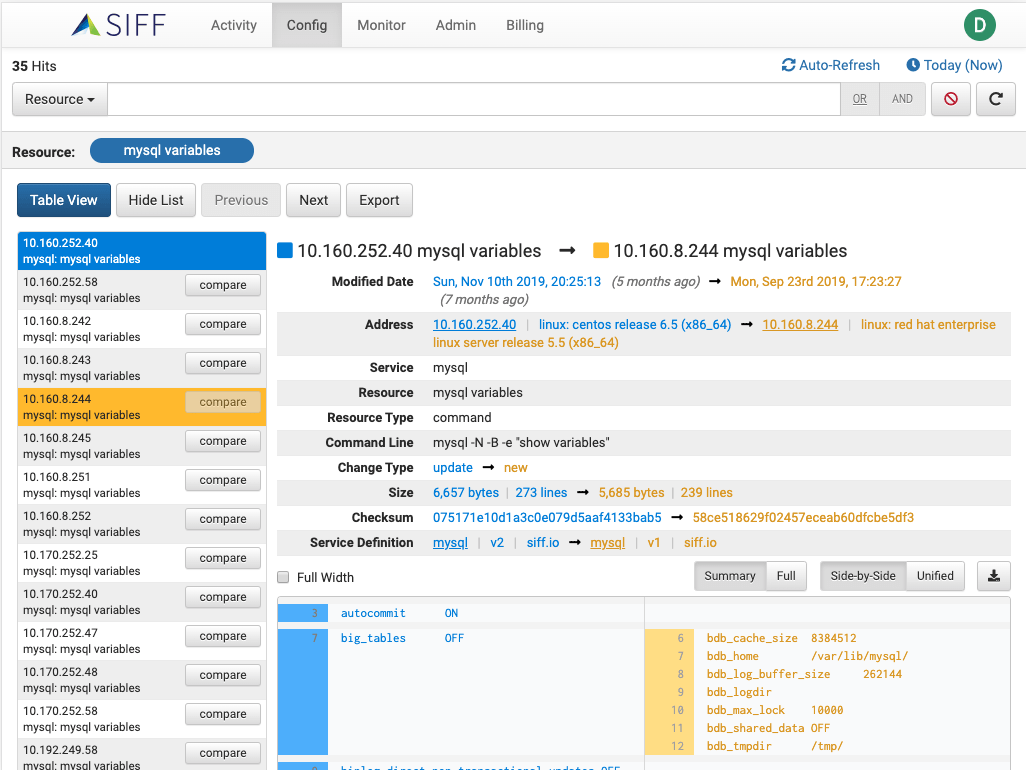Click the orange target color swatch
The image size is (1026, 770).
point(601,251)
